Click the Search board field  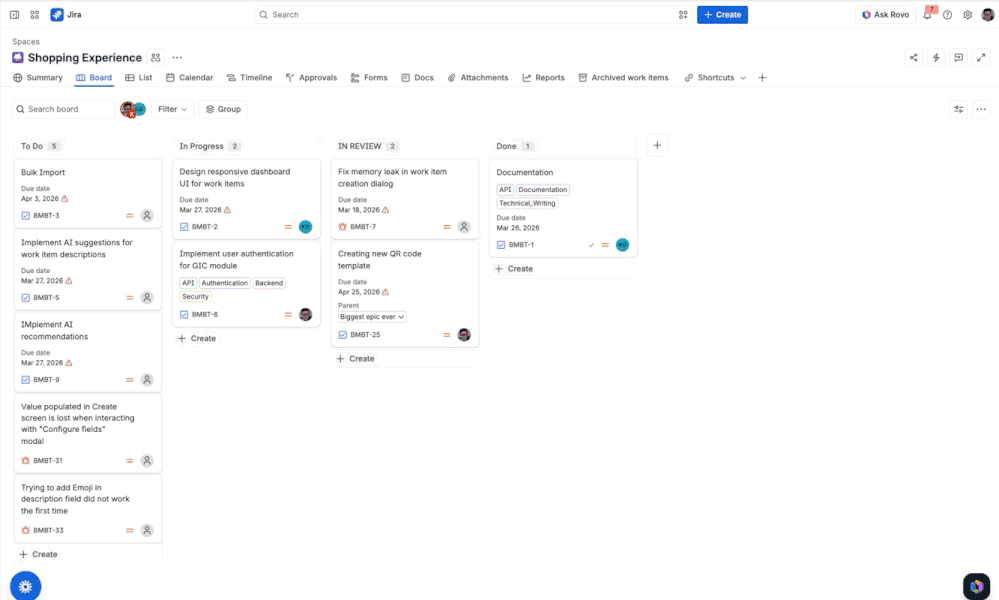coord(64,109)
